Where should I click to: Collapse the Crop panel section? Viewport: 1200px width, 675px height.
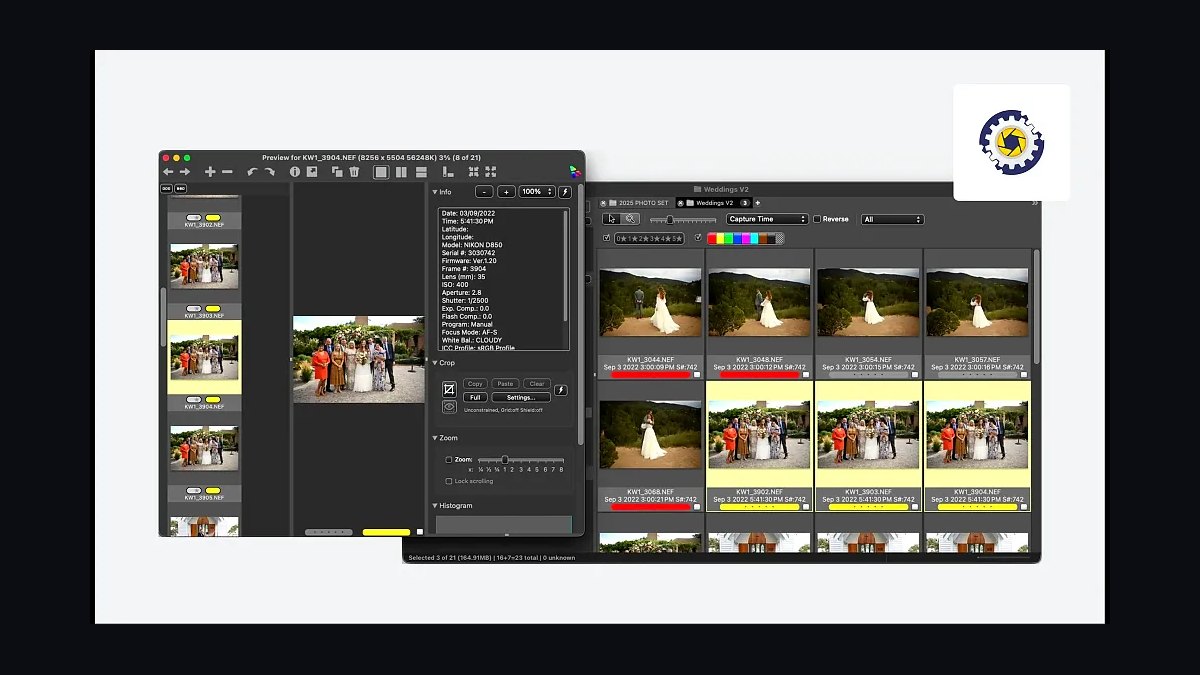tap(435, 363)
